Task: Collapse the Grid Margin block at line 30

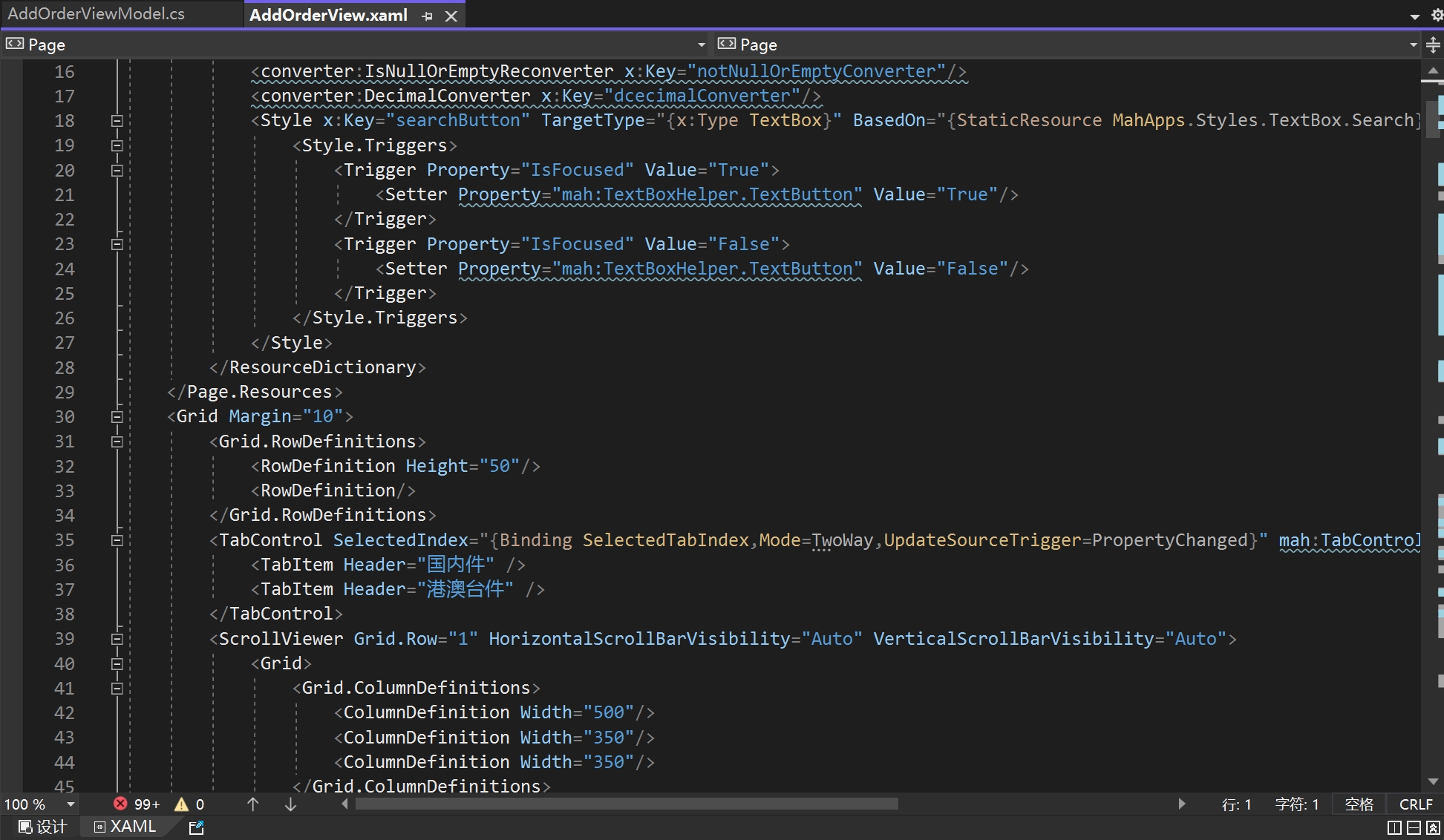Action: pos(117,417)
